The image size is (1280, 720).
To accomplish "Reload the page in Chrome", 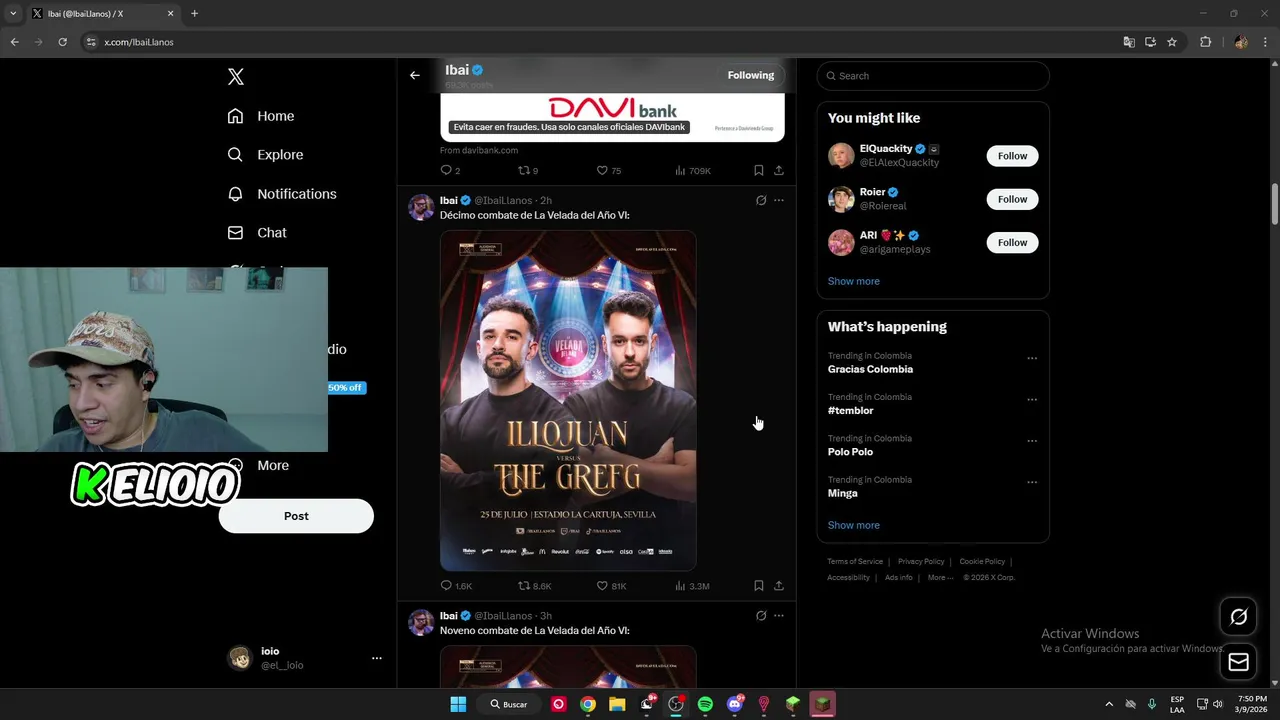I will point(62,42).
